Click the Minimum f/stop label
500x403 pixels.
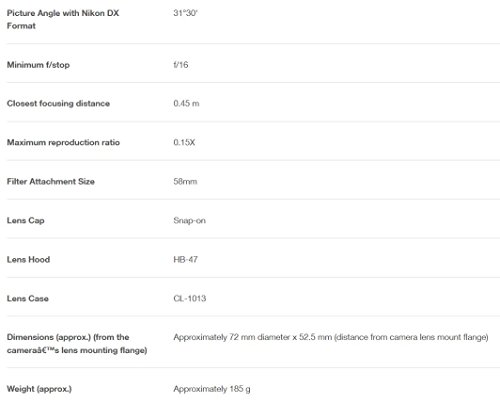click(38, 65)
